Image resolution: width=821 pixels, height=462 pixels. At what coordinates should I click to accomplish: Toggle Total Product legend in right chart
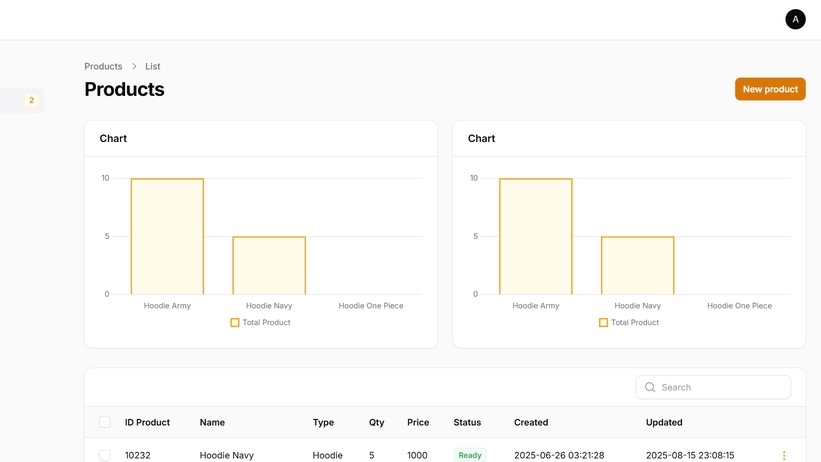click(629, 322)
